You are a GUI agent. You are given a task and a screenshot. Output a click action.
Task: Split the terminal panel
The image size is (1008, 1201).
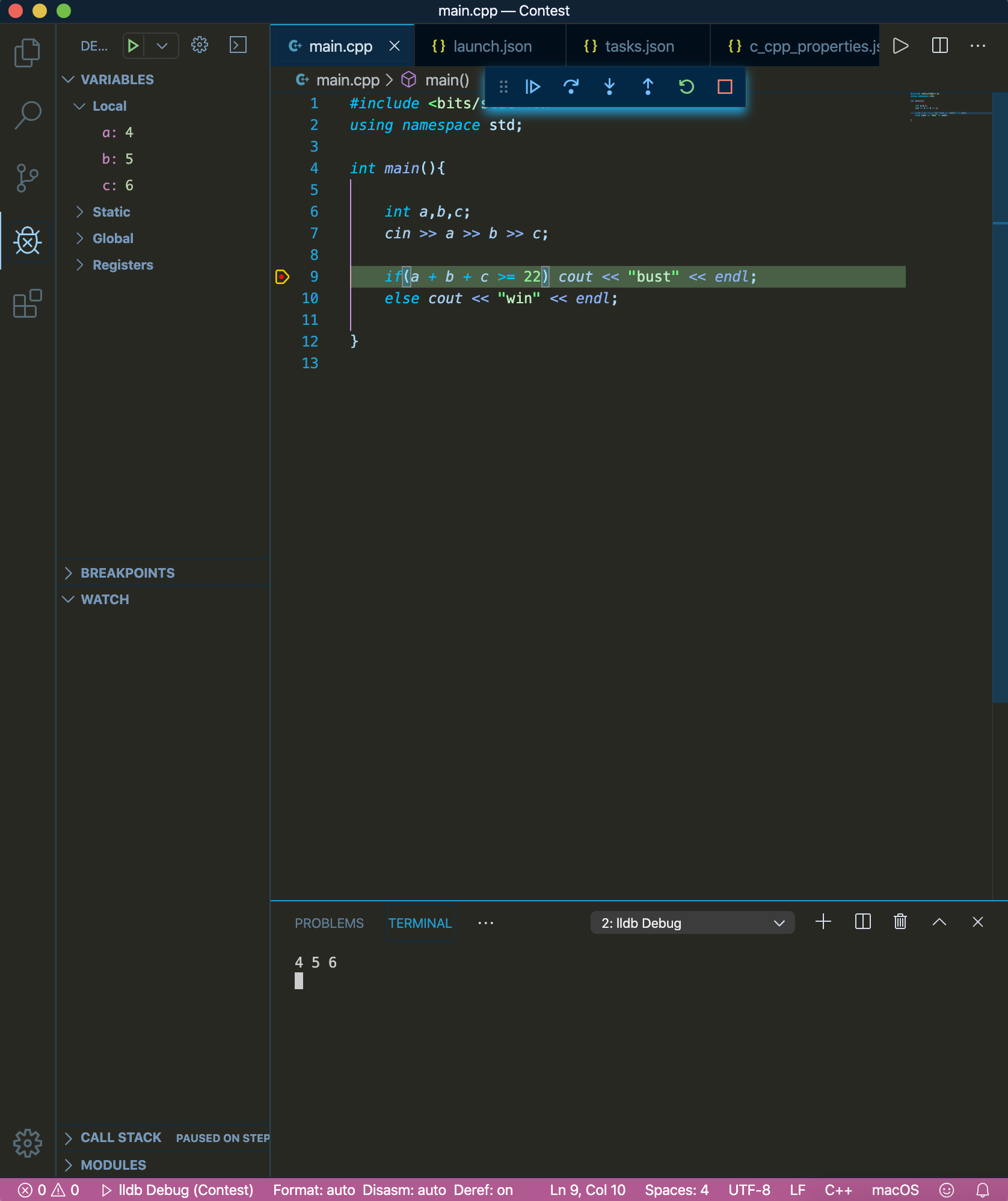(862, 922)
